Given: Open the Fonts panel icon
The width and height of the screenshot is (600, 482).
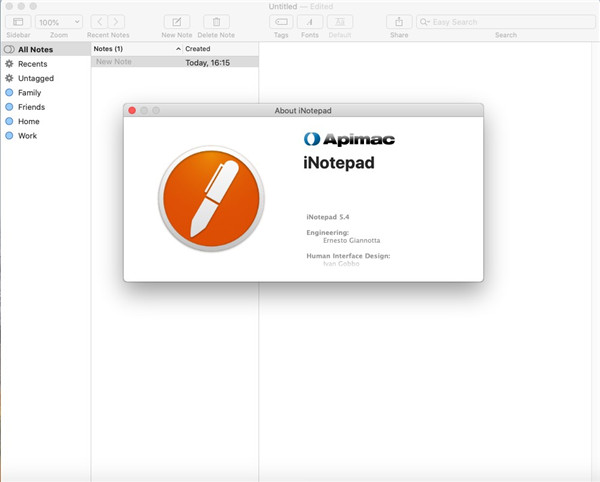Looking at the screenshot, I should pos(310,21).
